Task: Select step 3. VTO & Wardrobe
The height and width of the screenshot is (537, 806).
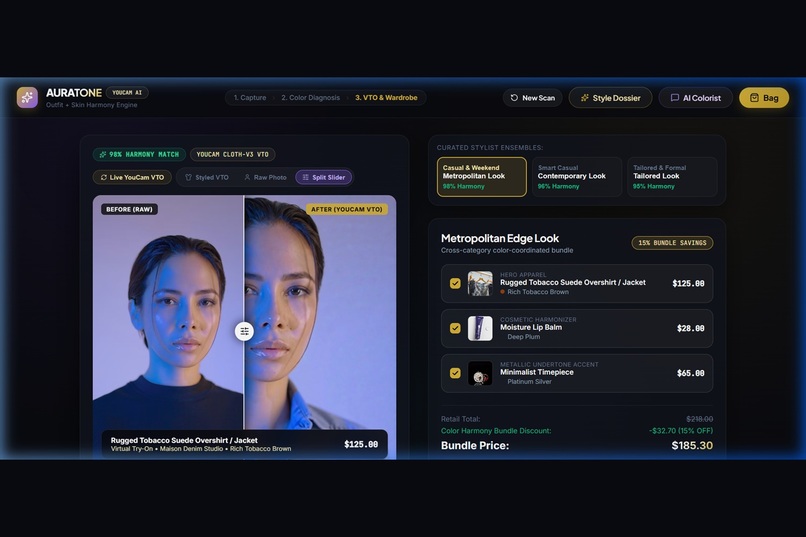Action: coord(386,98)
